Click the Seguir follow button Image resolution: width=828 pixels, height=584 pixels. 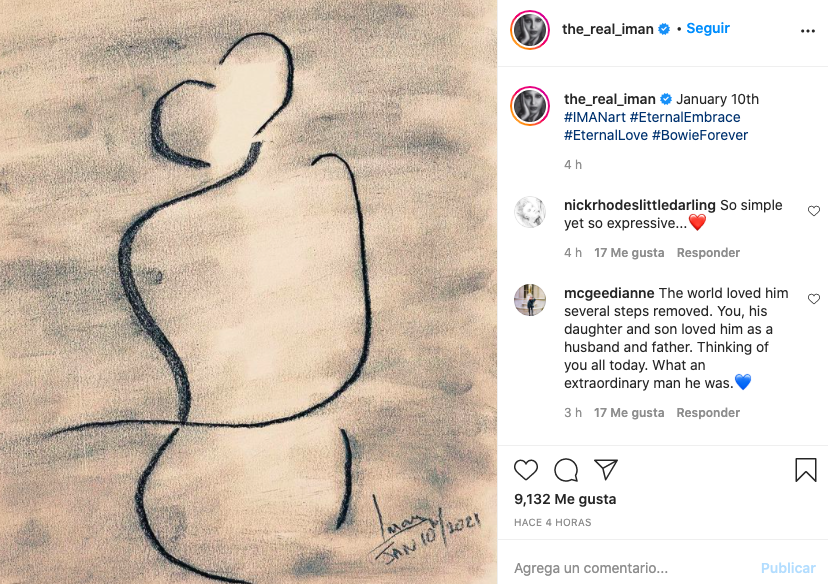point(708,29)
